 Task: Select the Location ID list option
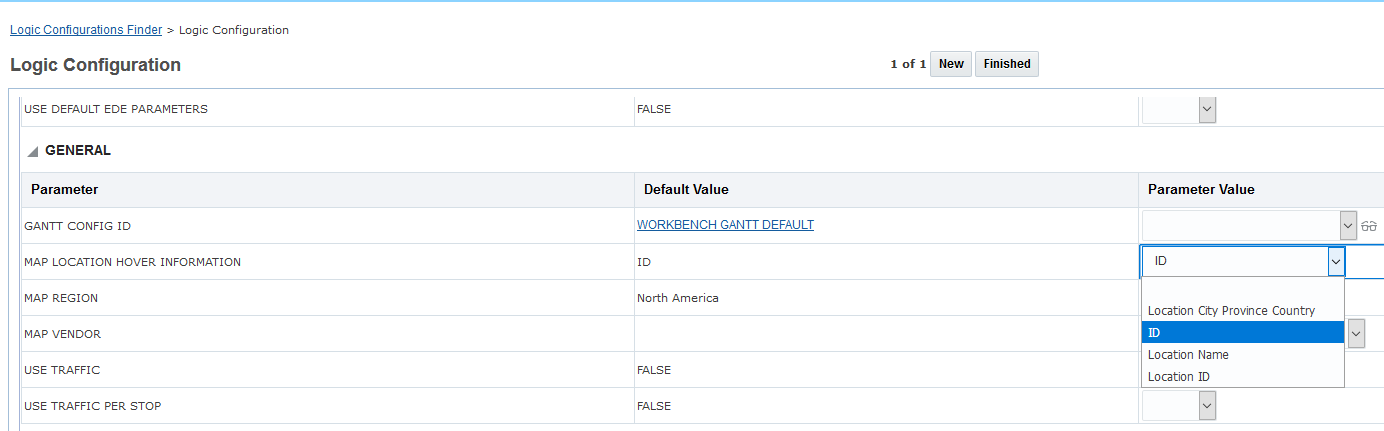point(1178,377)
